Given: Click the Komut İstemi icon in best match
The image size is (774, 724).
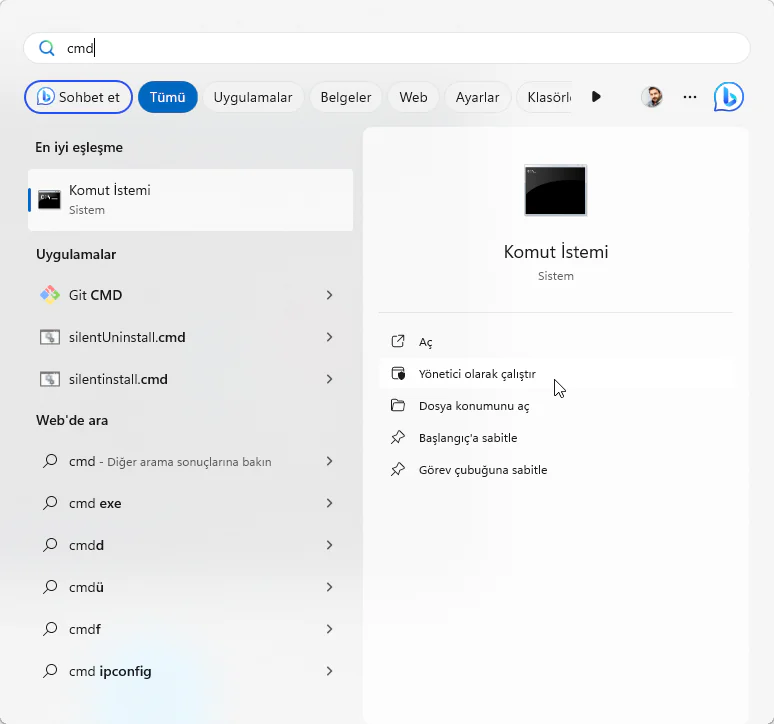Looking at the screenshot, I should (49, 199).
